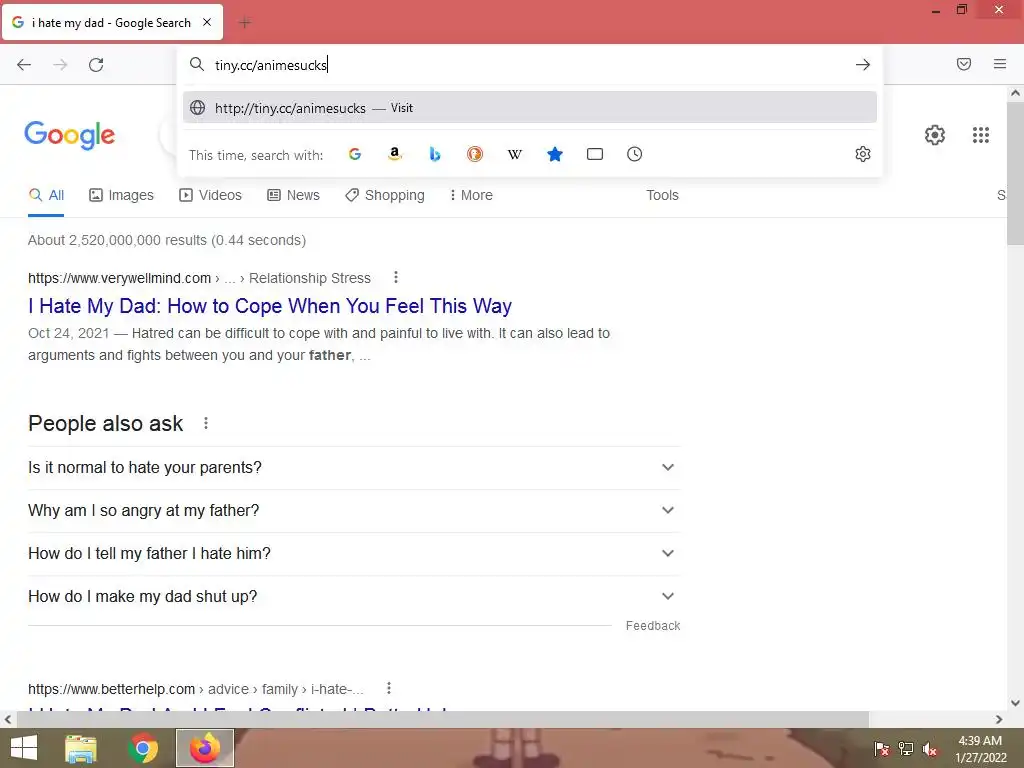
Task: Click the Feedback link
Action: [653, 626]
